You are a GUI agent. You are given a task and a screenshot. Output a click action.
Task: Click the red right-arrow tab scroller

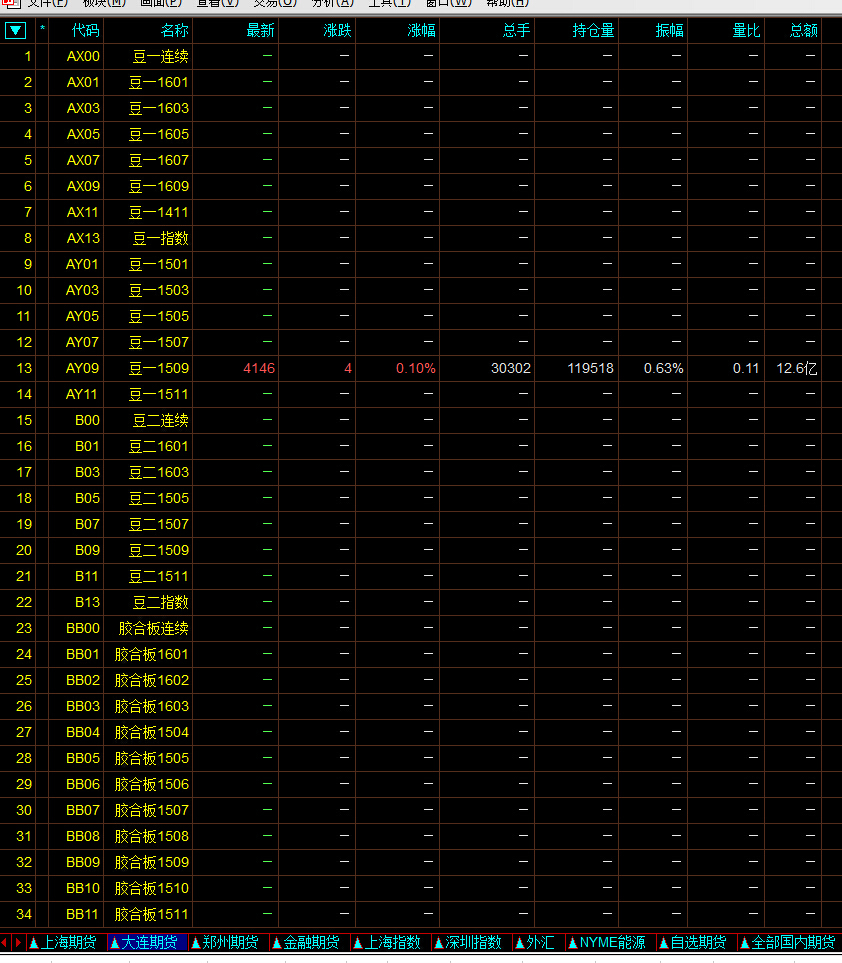(x=18, y=942)
